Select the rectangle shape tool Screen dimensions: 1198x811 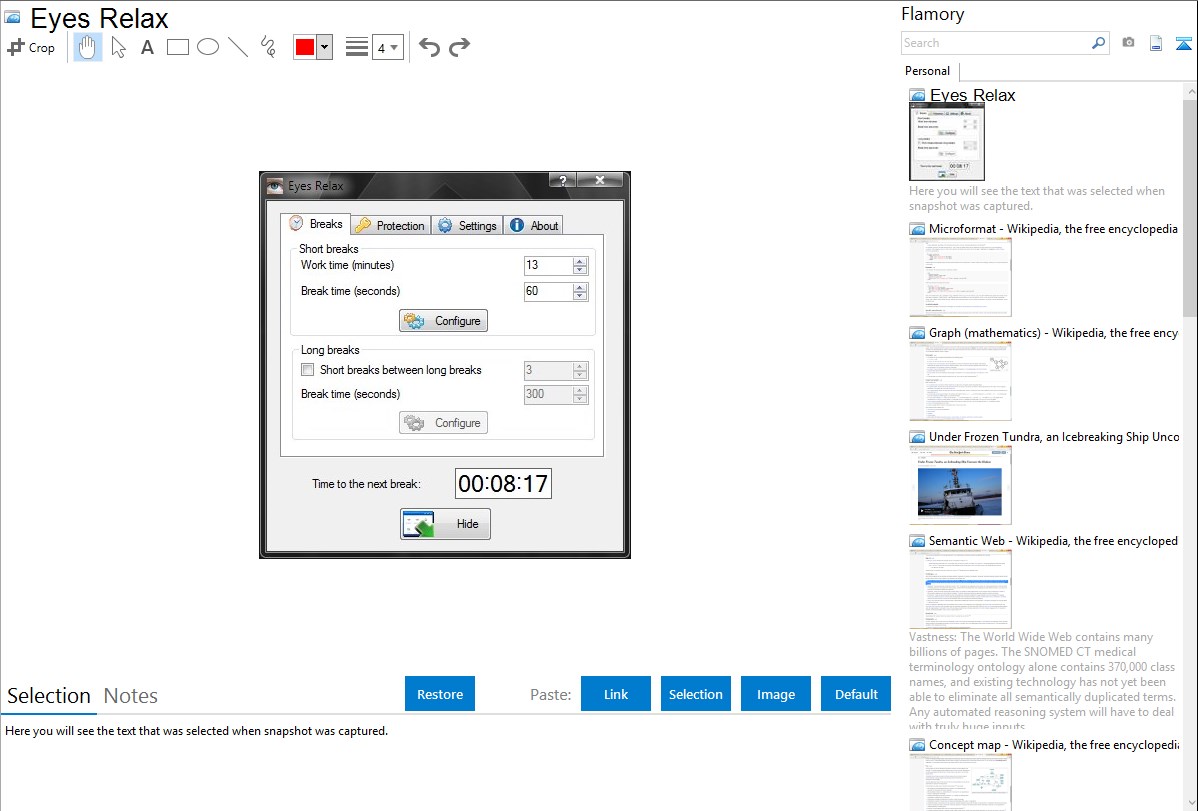click(x=177, y=47)
